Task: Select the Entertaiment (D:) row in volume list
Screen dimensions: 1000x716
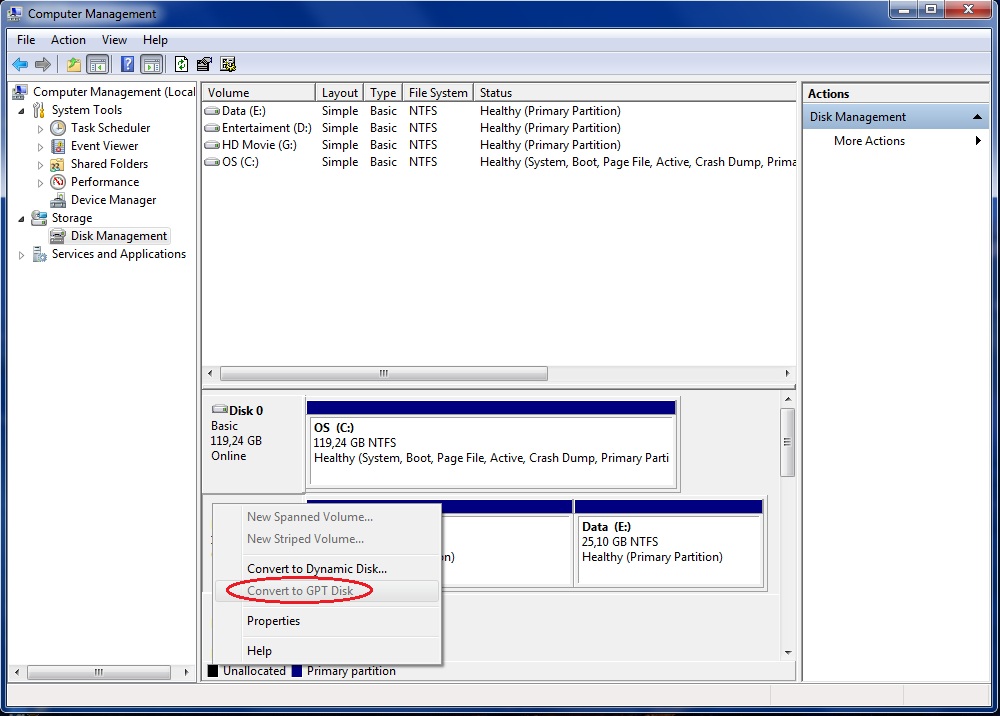Action: coord(499,128)
